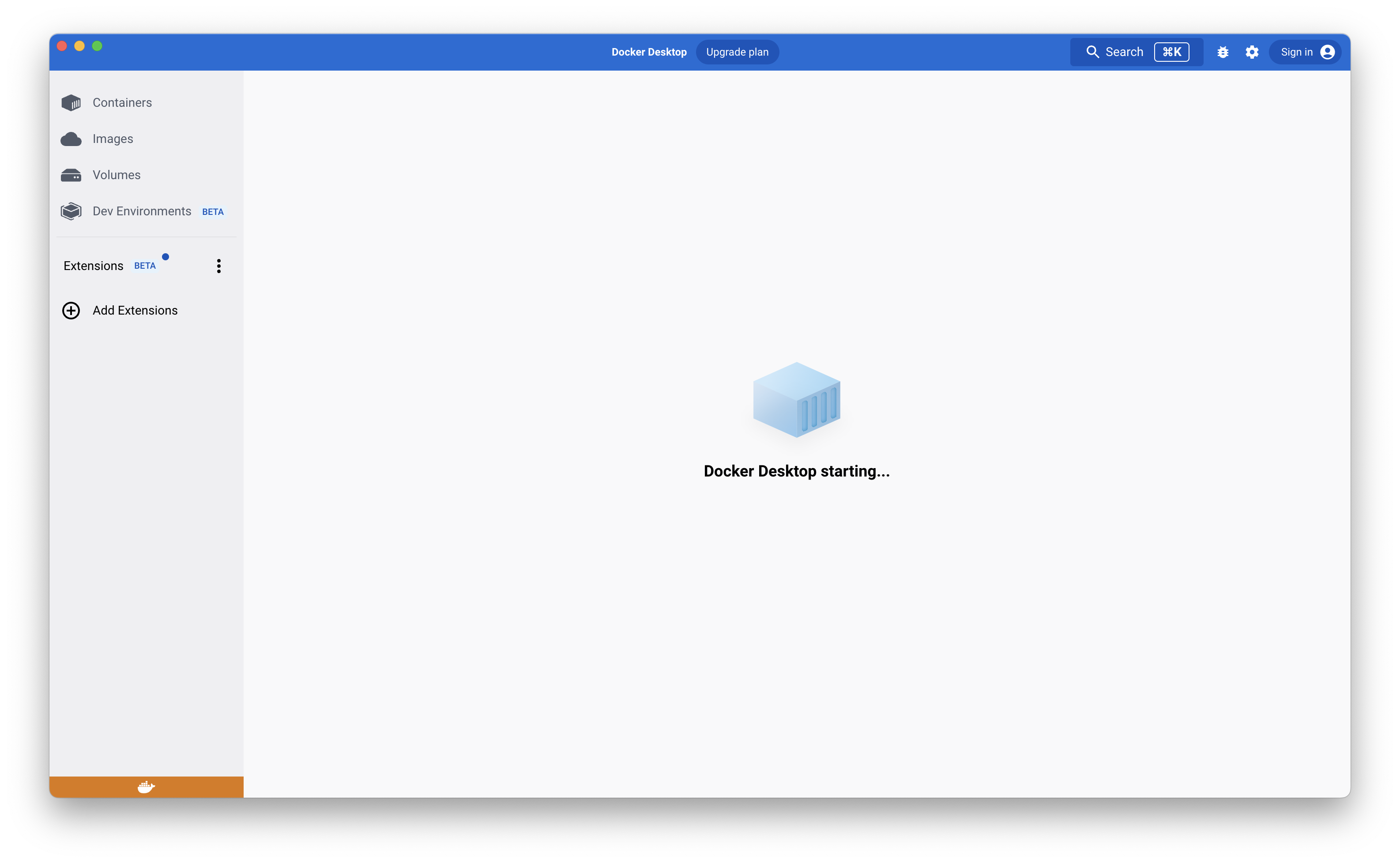Click the Dev Environments box icon
This screenshot has width=1400, height=863.
71,211
